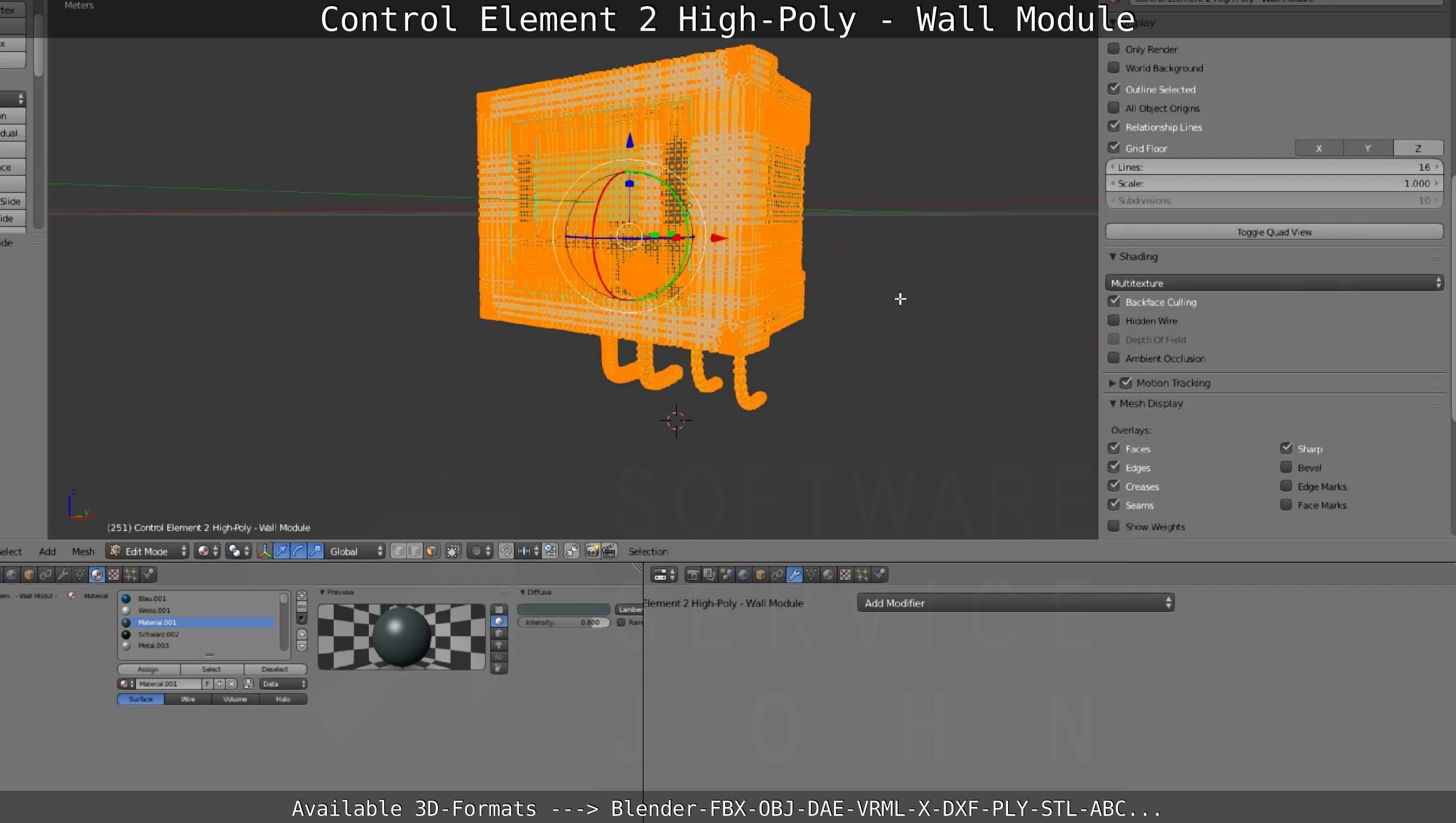Open the Mesh menu
Image resolution: width=1456 pixels, height=823 pixels.
coord(83,551)
